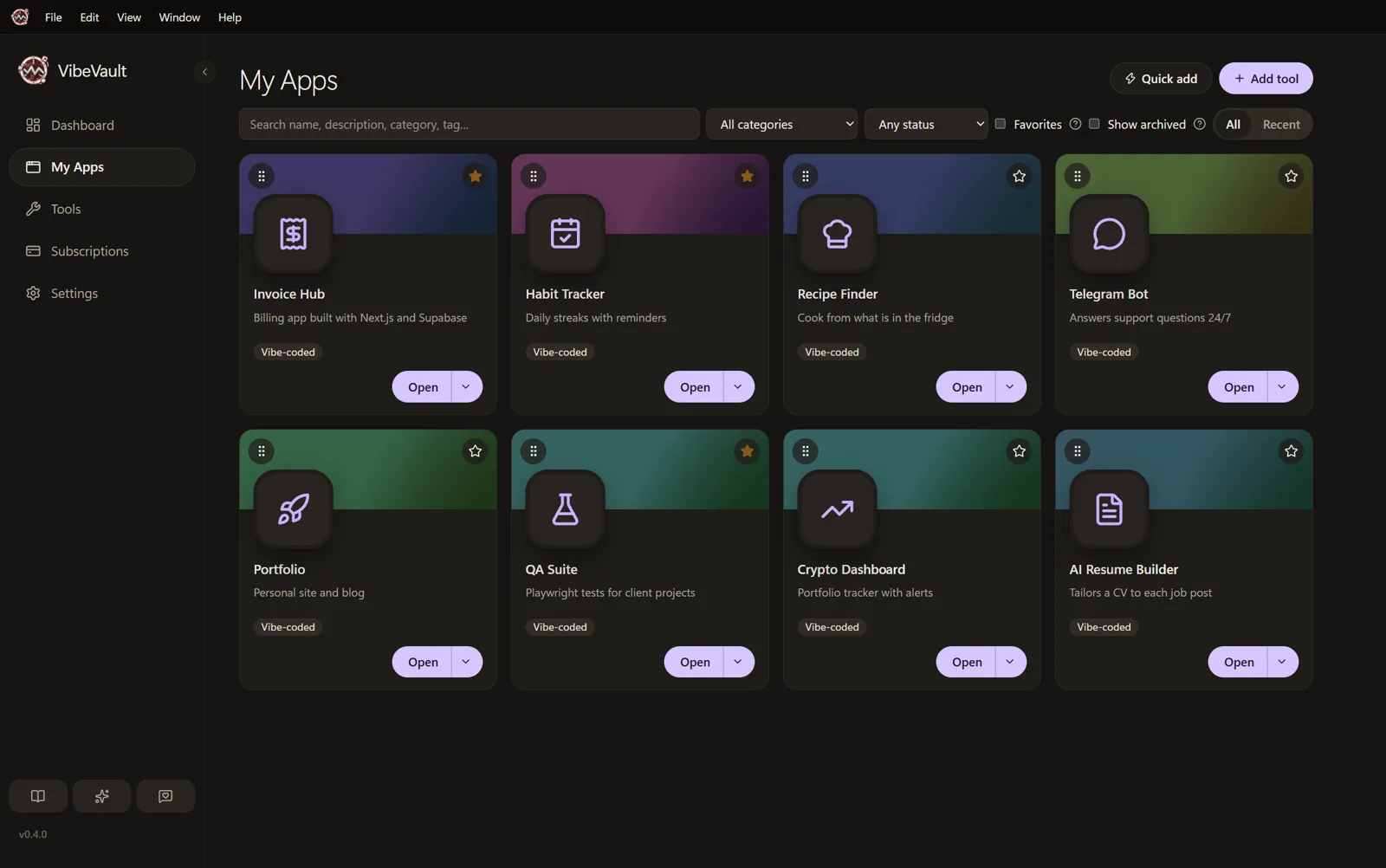
Task: Click the VibeVault logo in the sidebar
Action: tap(33, 70)
